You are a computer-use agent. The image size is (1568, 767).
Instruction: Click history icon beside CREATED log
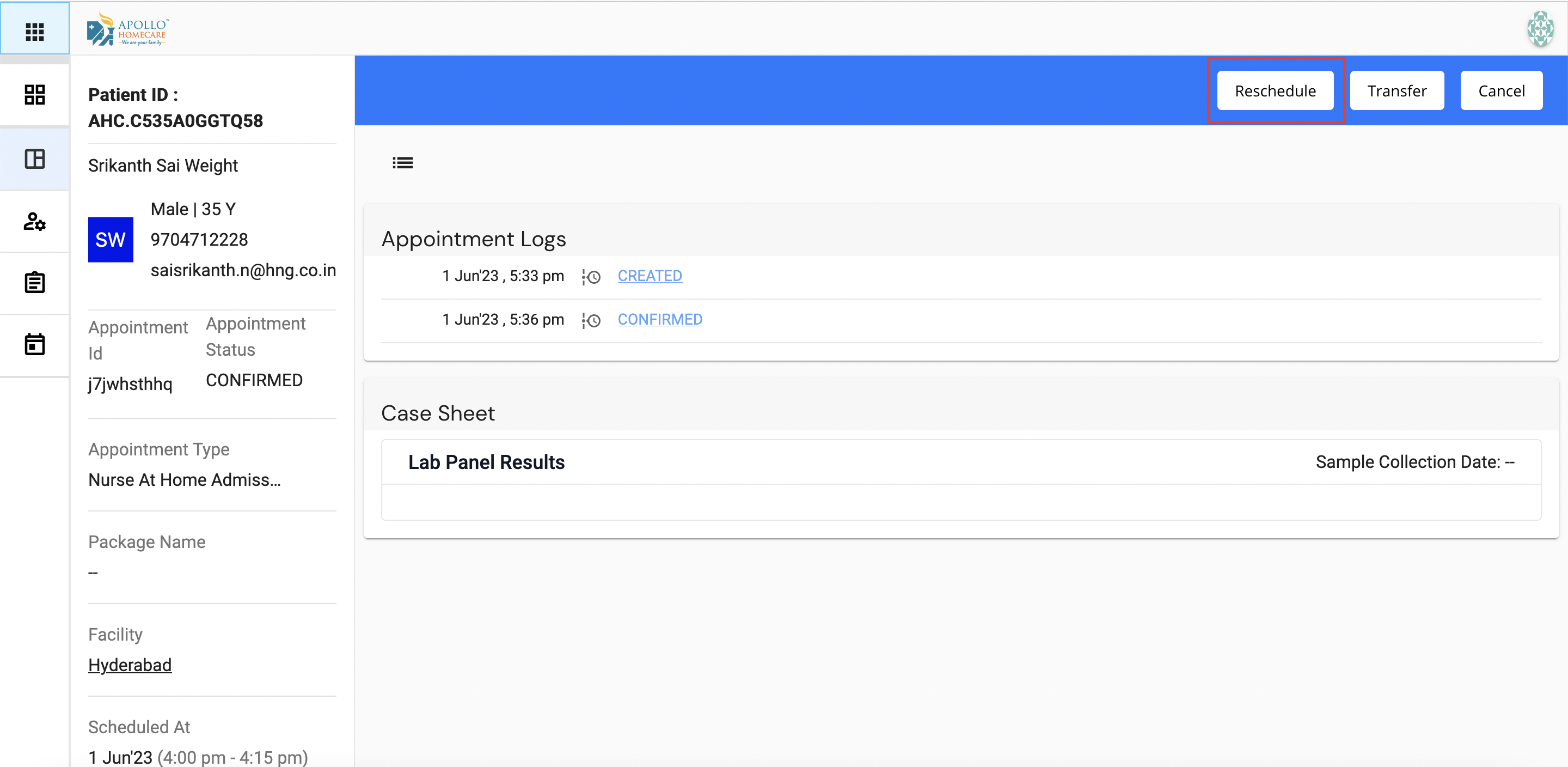pyautogui.click(x=591, y=277)
